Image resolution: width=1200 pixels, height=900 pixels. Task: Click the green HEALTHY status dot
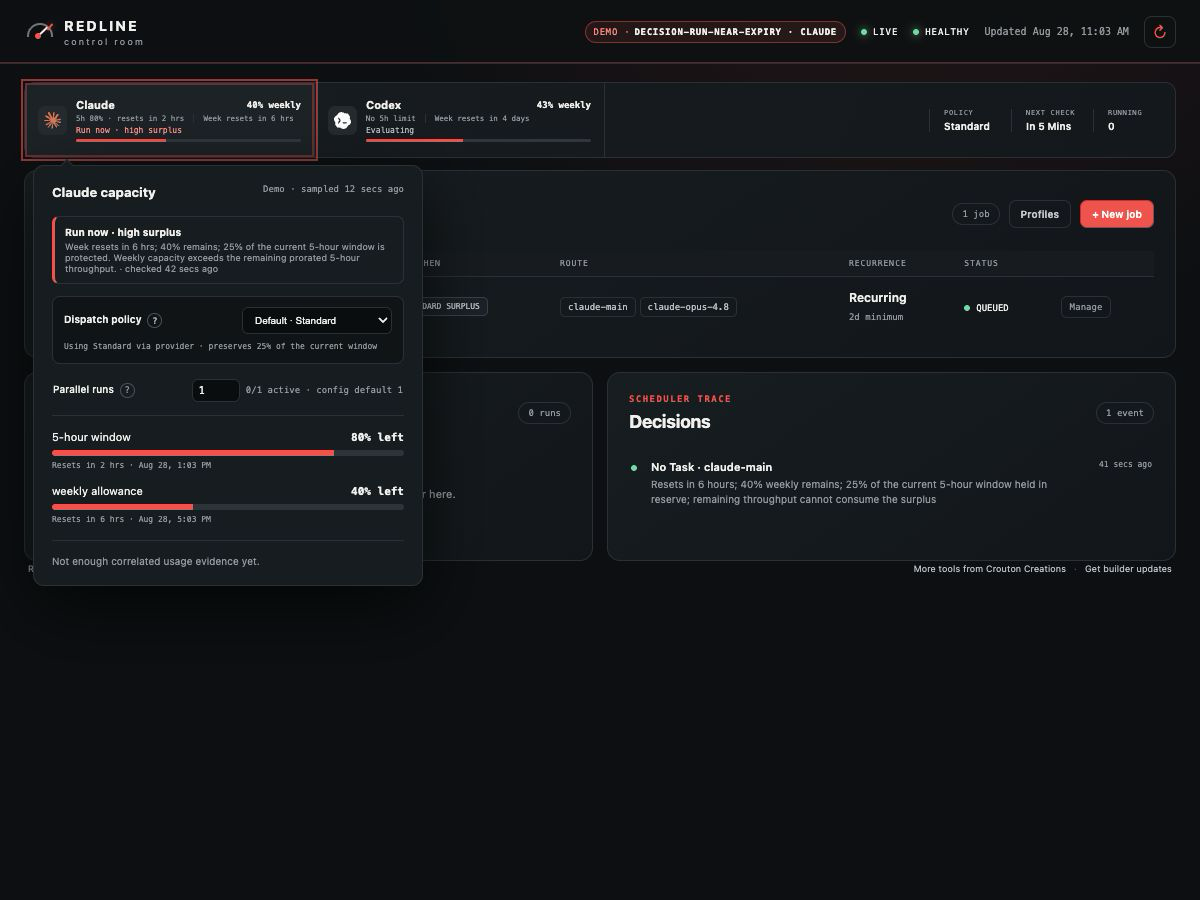click(916, 32)
